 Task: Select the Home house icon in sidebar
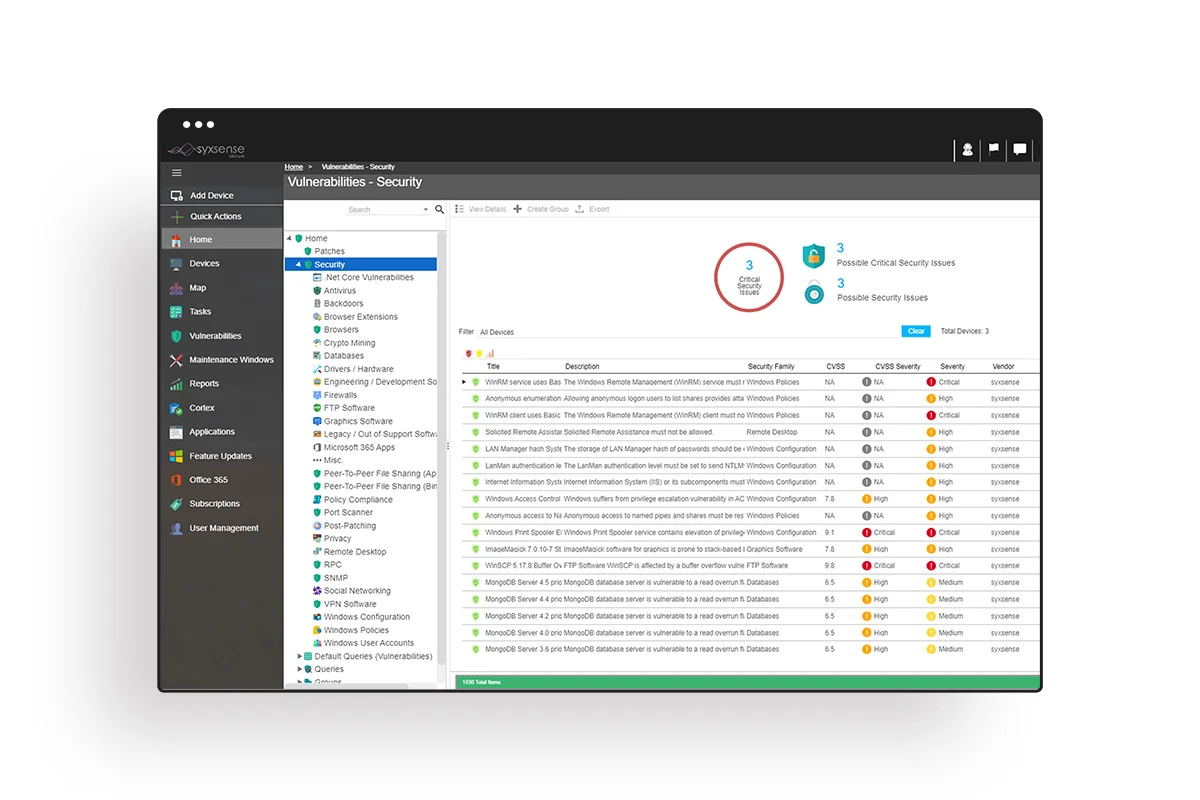tap(177, 240)
